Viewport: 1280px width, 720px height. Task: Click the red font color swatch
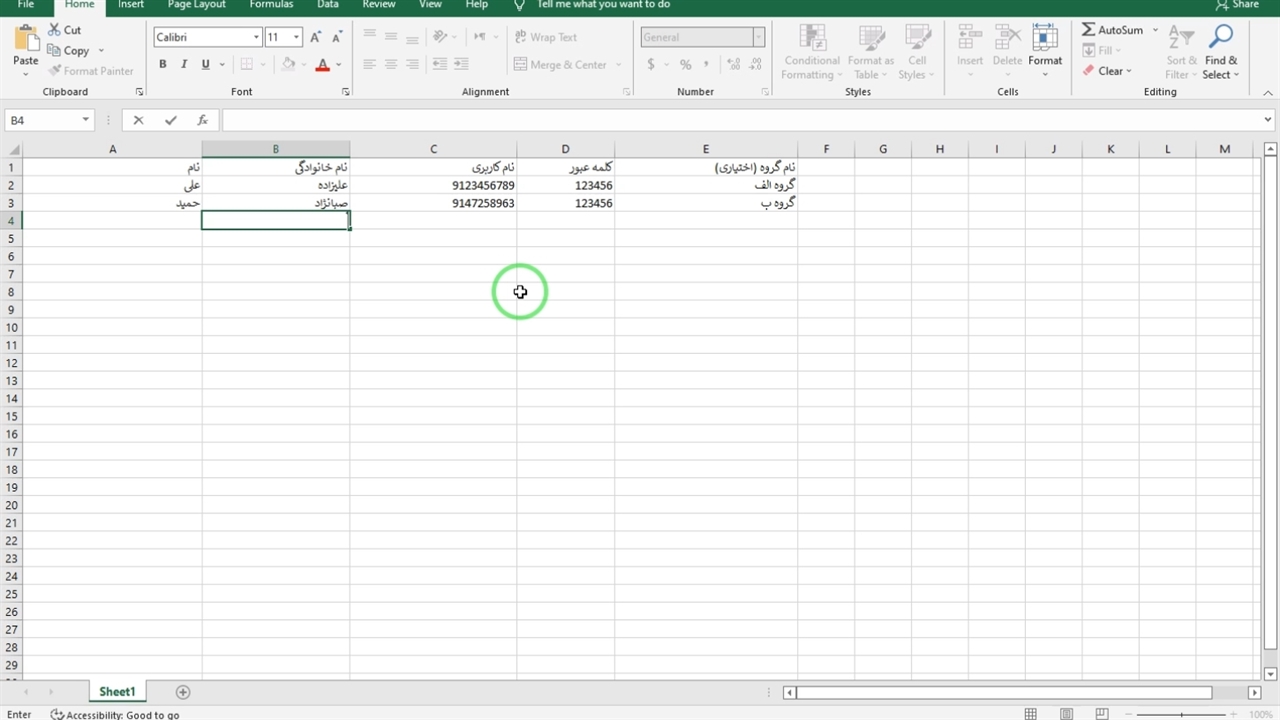pos(322,65)
